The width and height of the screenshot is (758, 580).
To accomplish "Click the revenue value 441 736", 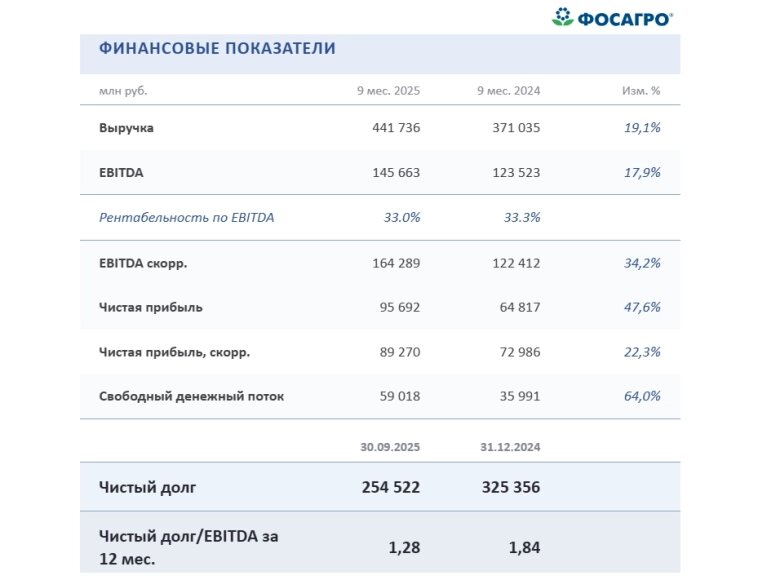I will (x=394, y=128).
